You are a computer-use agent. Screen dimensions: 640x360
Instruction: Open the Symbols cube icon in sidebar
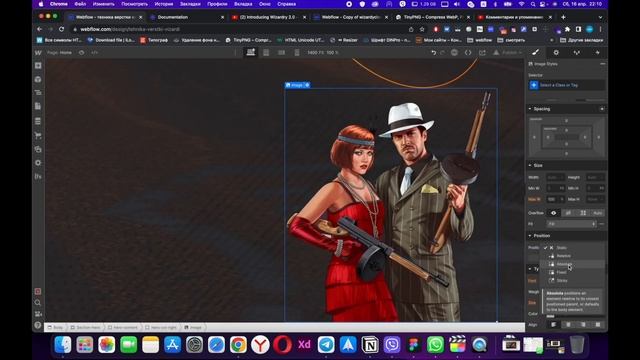tap(38, 79)
